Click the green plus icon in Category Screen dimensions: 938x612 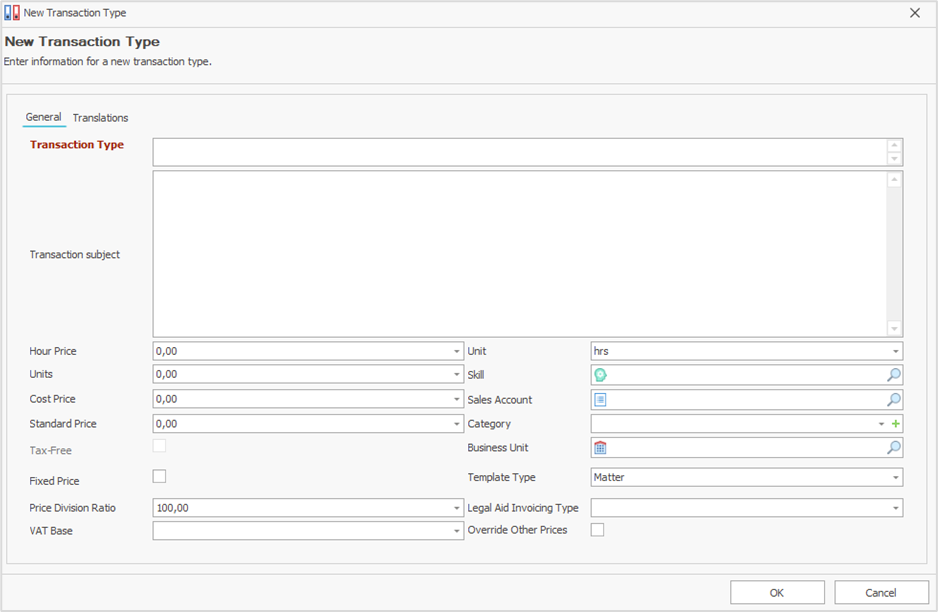pyautogui.click(x=896, y=424)
